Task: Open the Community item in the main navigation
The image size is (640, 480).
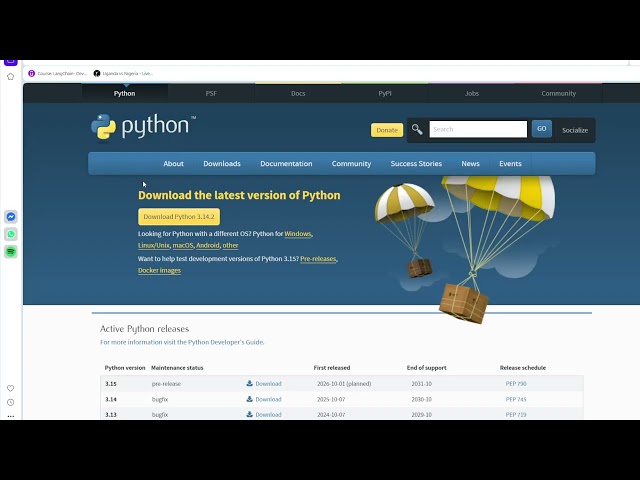Action: pos(351,164)
